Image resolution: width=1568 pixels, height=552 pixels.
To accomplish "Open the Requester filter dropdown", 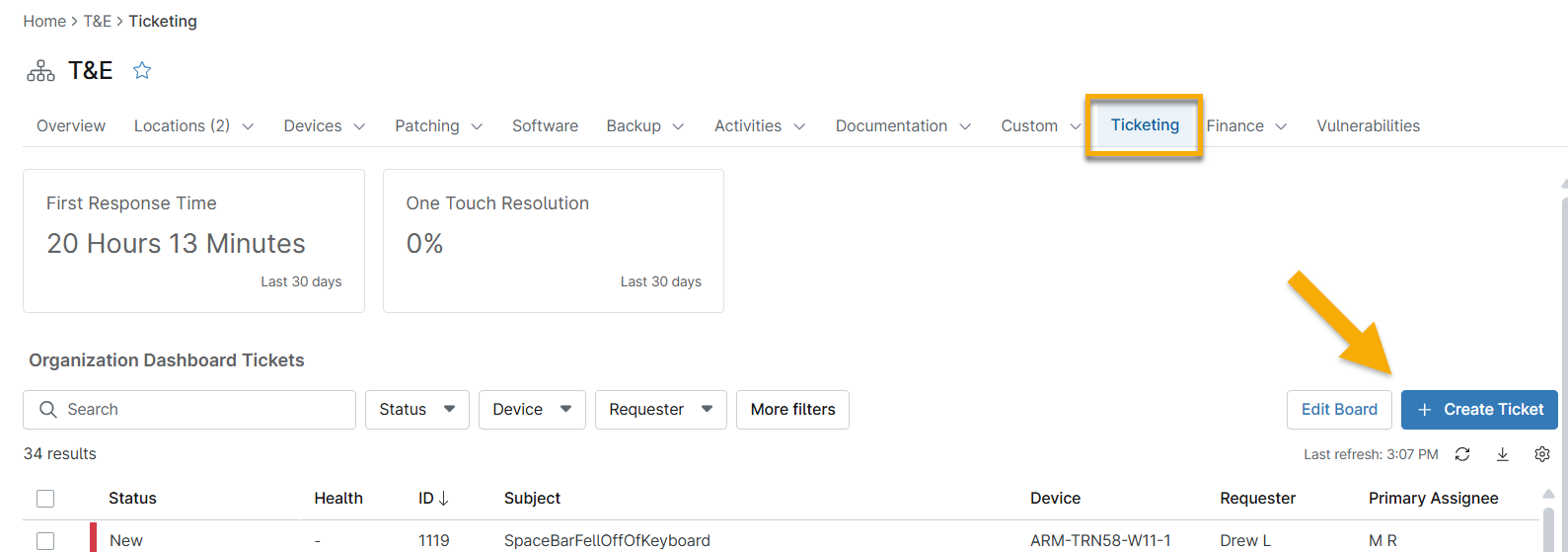I will [x=660, y=410].
